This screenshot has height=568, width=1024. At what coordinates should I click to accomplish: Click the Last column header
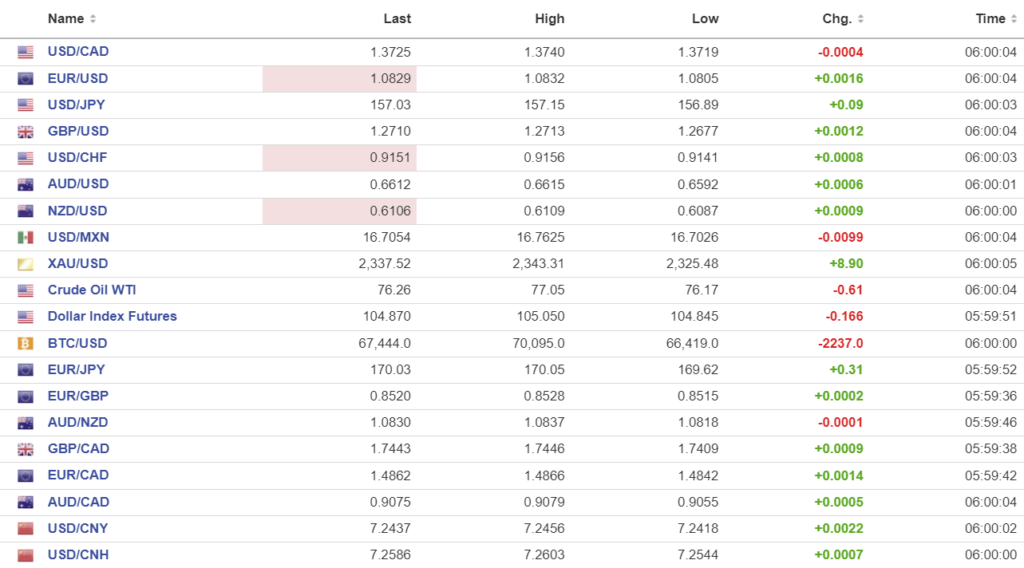click(397, 19)
